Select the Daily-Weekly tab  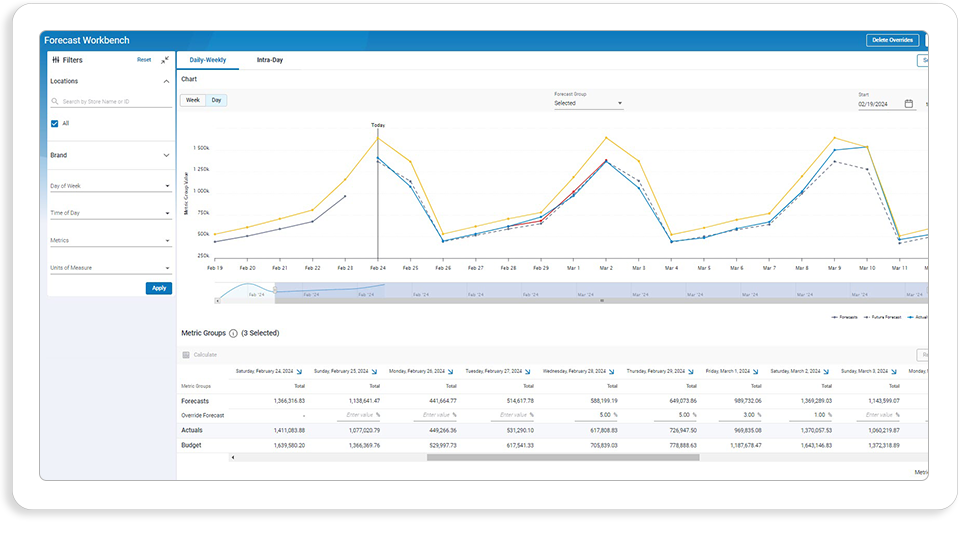(x=208, y=60)
